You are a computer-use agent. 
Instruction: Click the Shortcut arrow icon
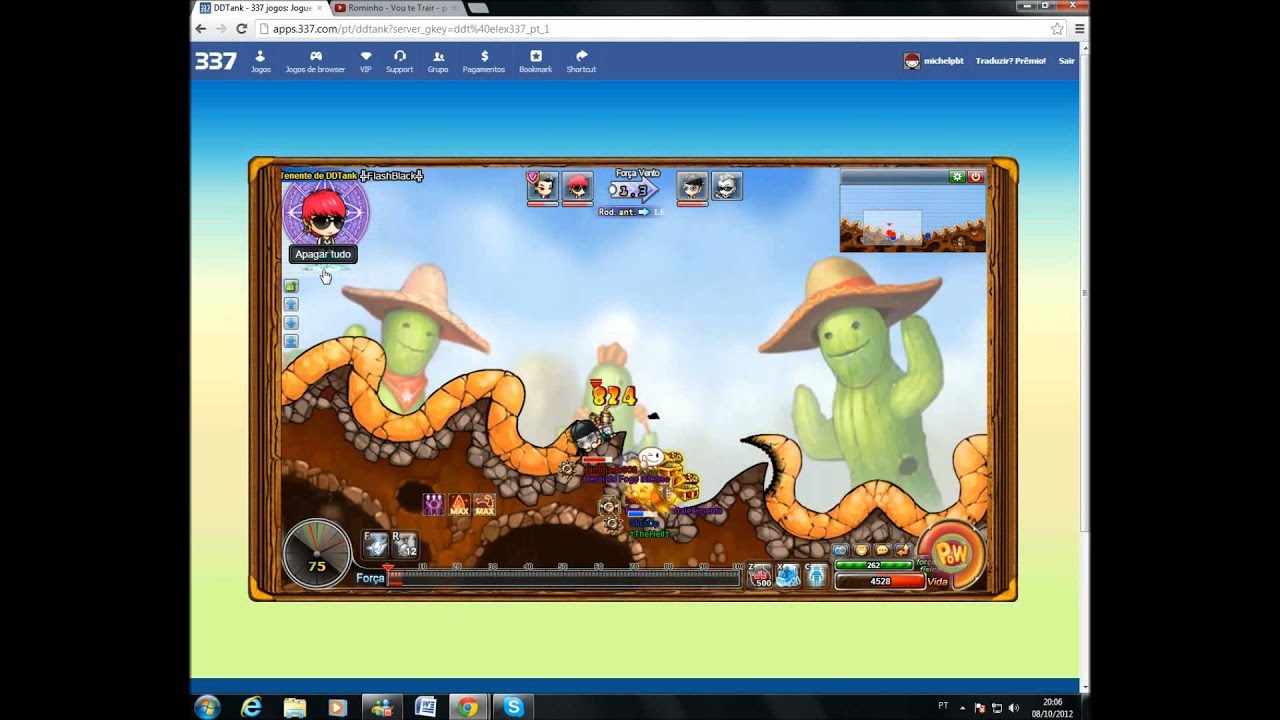pos(581,57)
